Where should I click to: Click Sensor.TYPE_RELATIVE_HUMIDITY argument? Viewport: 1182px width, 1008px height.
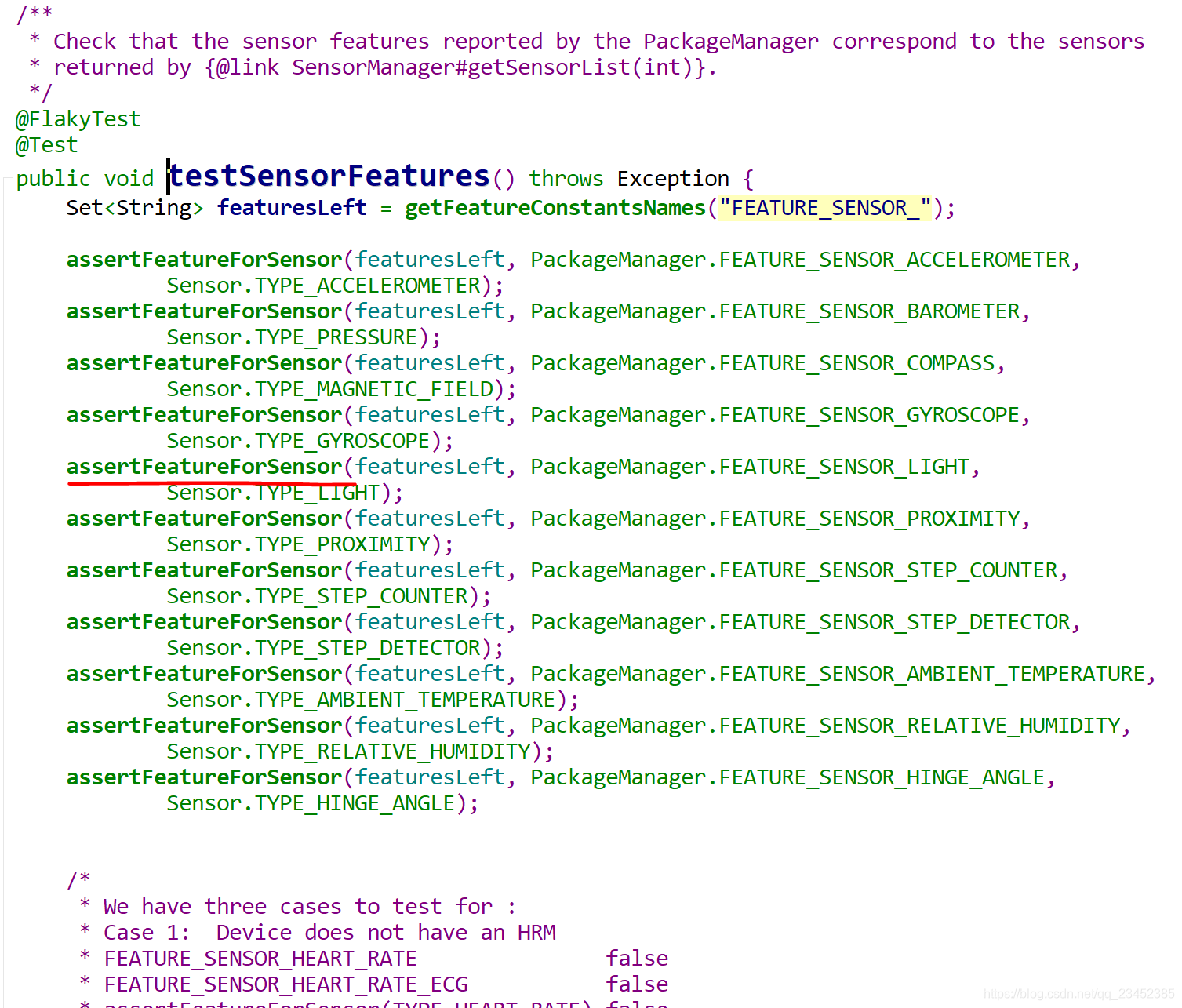coord(348,751)
